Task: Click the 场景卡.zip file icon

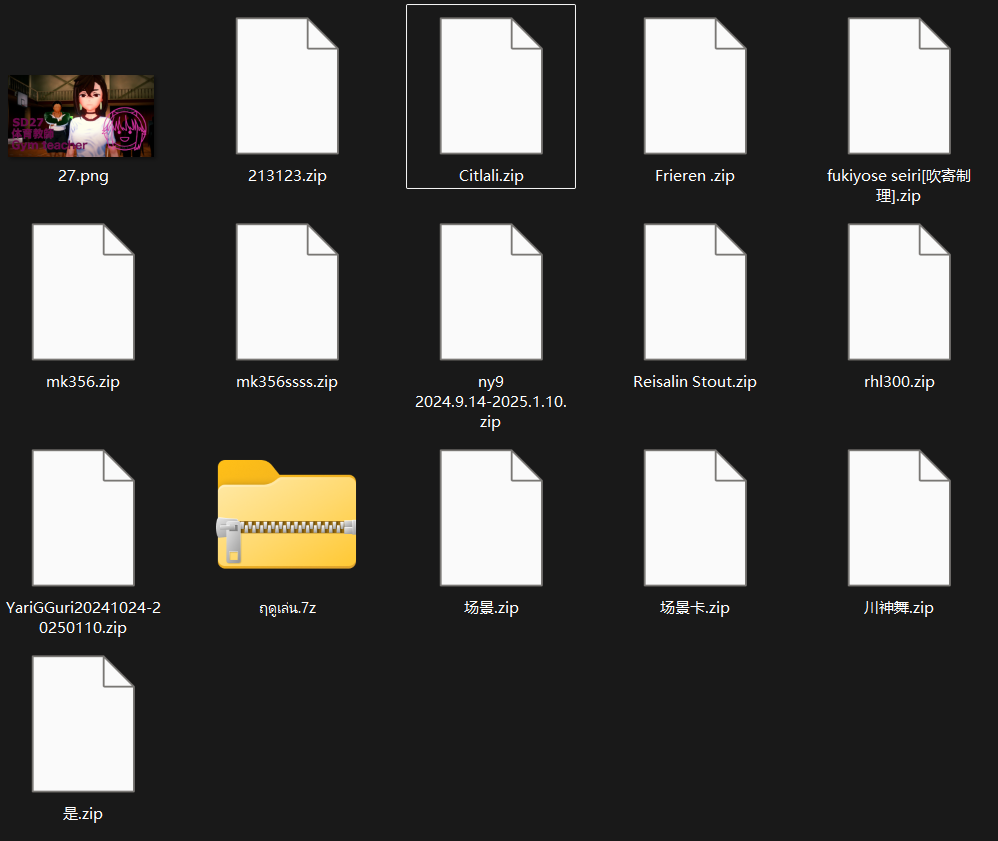Action: tap(695, 517)
